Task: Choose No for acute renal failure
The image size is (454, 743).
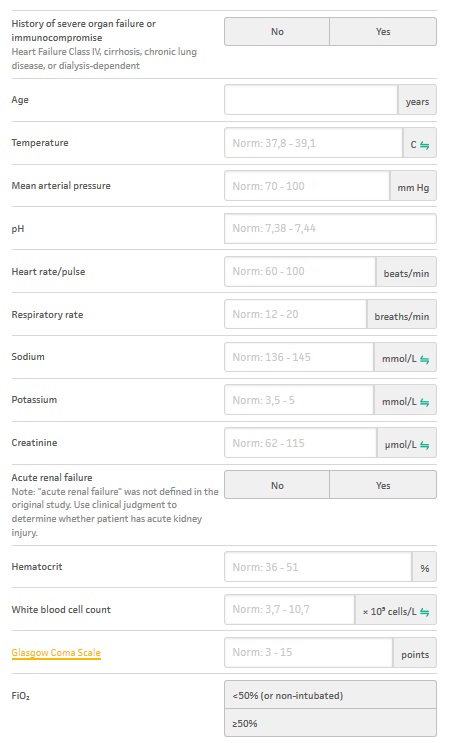Action: click(277, 485)
